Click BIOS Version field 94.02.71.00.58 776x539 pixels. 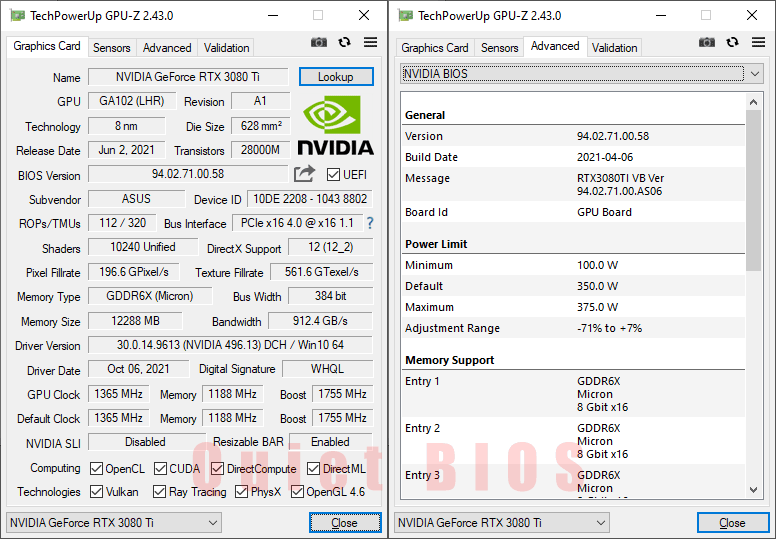click(188, 174)
